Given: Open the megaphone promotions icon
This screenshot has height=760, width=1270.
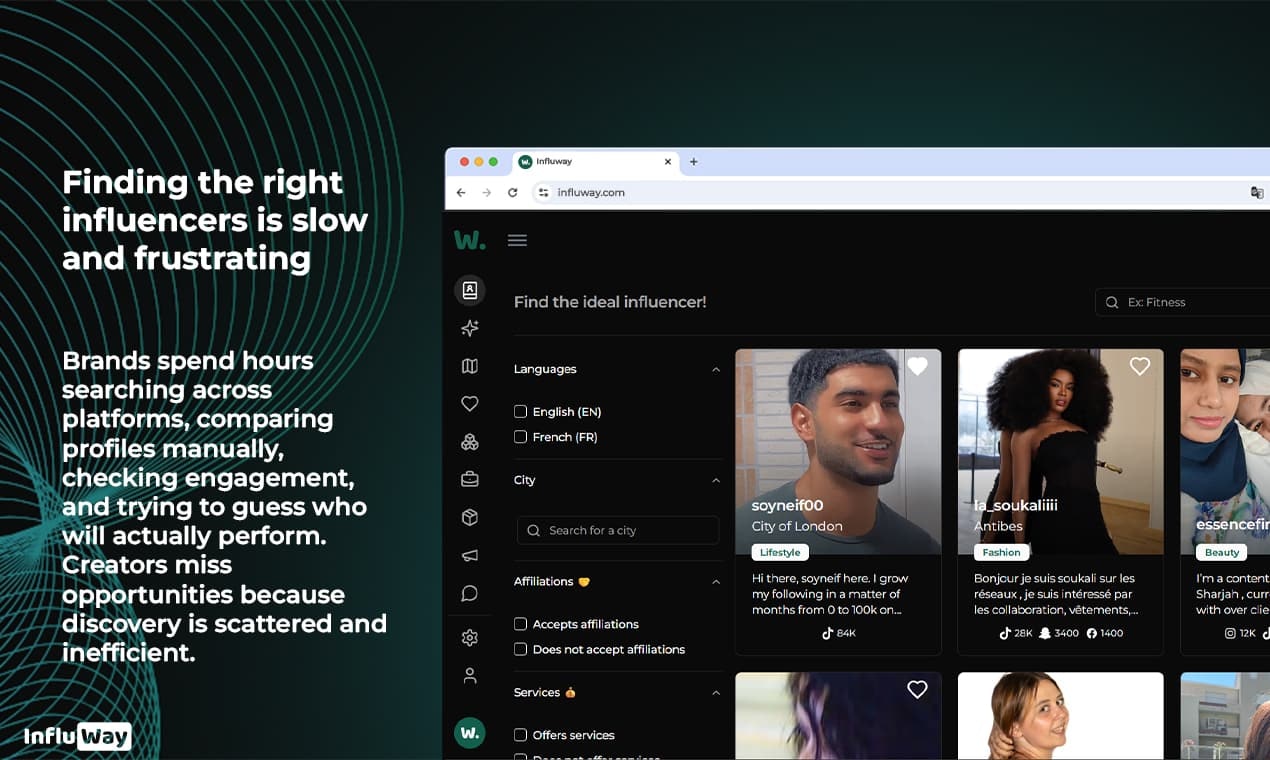Looking at the screenshot, I should [x=470, y=555].
